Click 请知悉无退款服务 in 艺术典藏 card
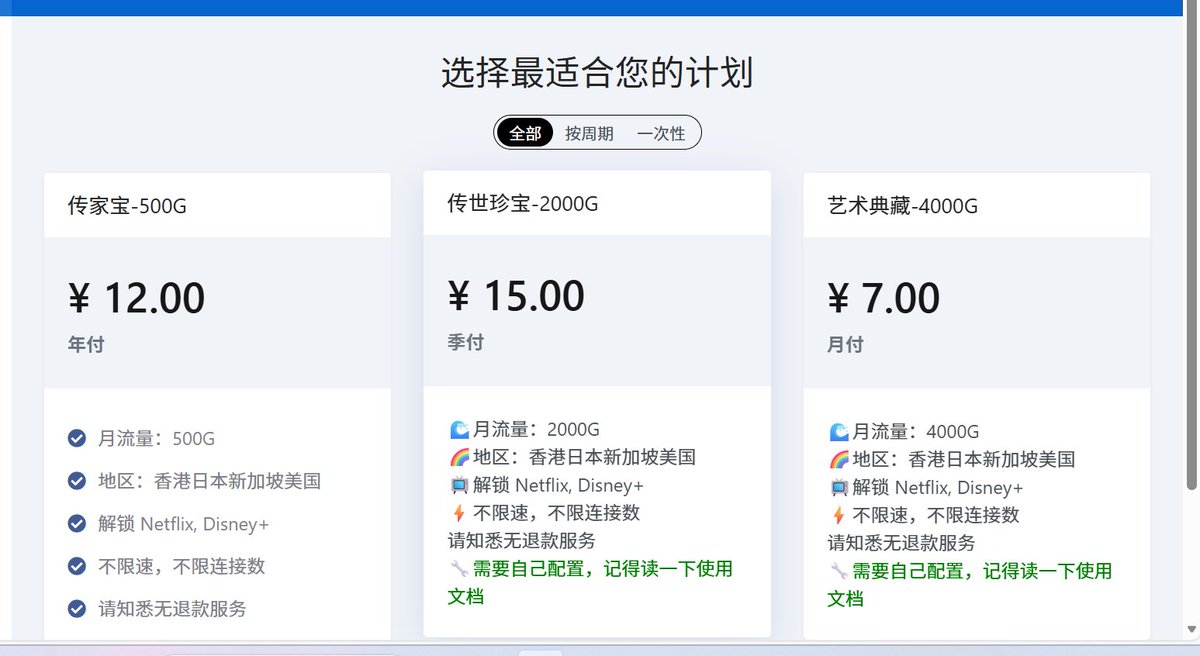The width and height of the screenshot is (1200, 656). click(x=901, y=544)
